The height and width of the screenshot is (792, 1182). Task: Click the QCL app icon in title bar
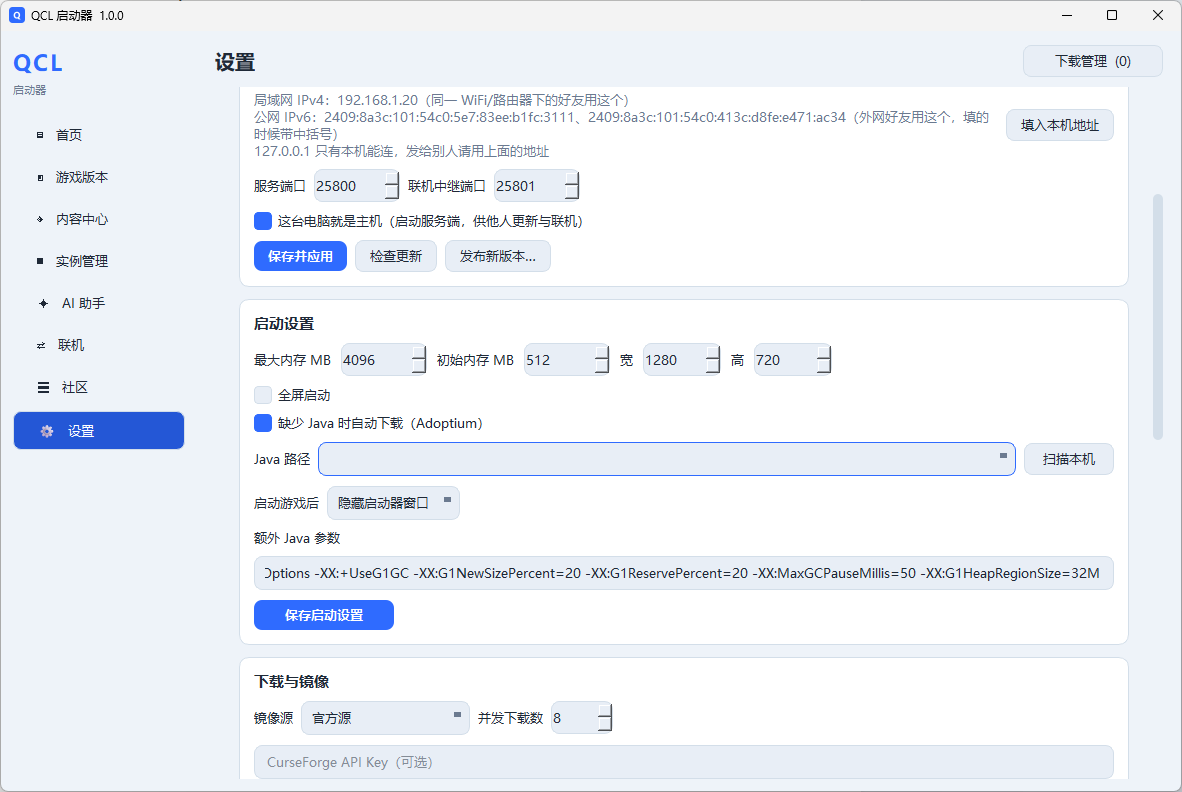pyautogui.click(x=17, y=15)
